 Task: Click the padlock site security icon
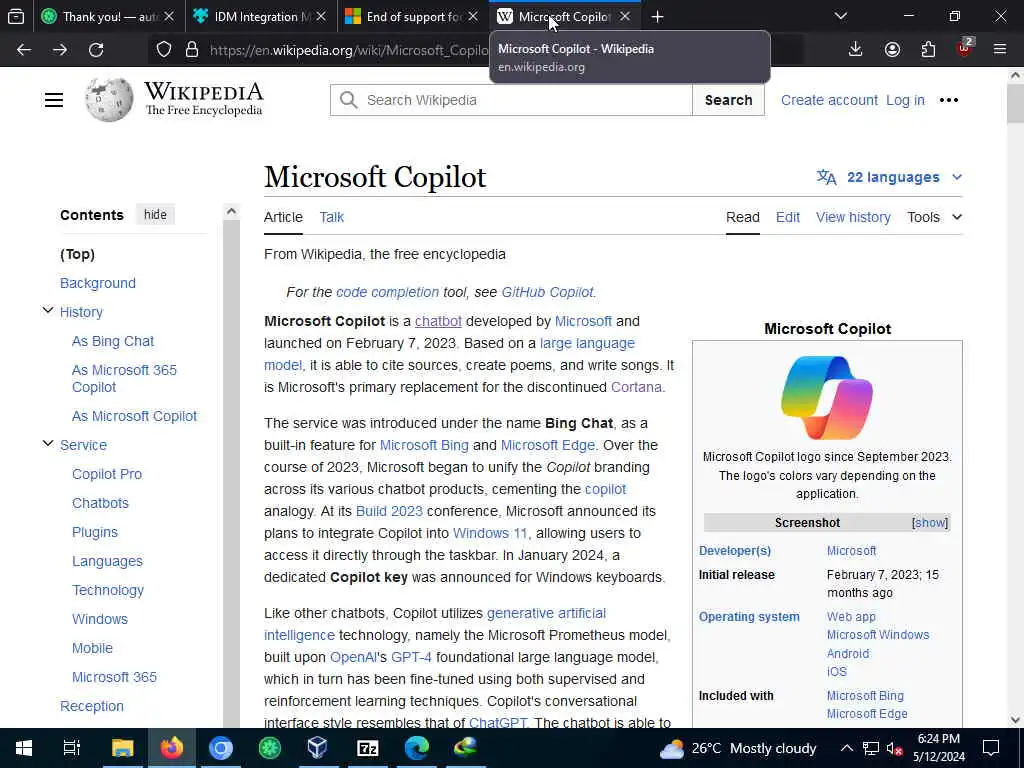[x=191, y=50]
